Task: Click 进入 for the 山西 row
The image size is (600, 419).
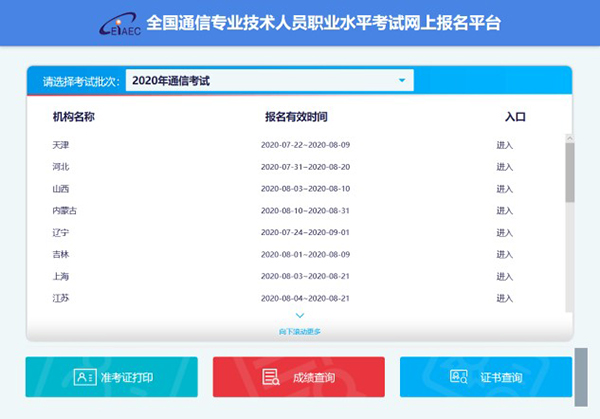Action: click(504, 189)
